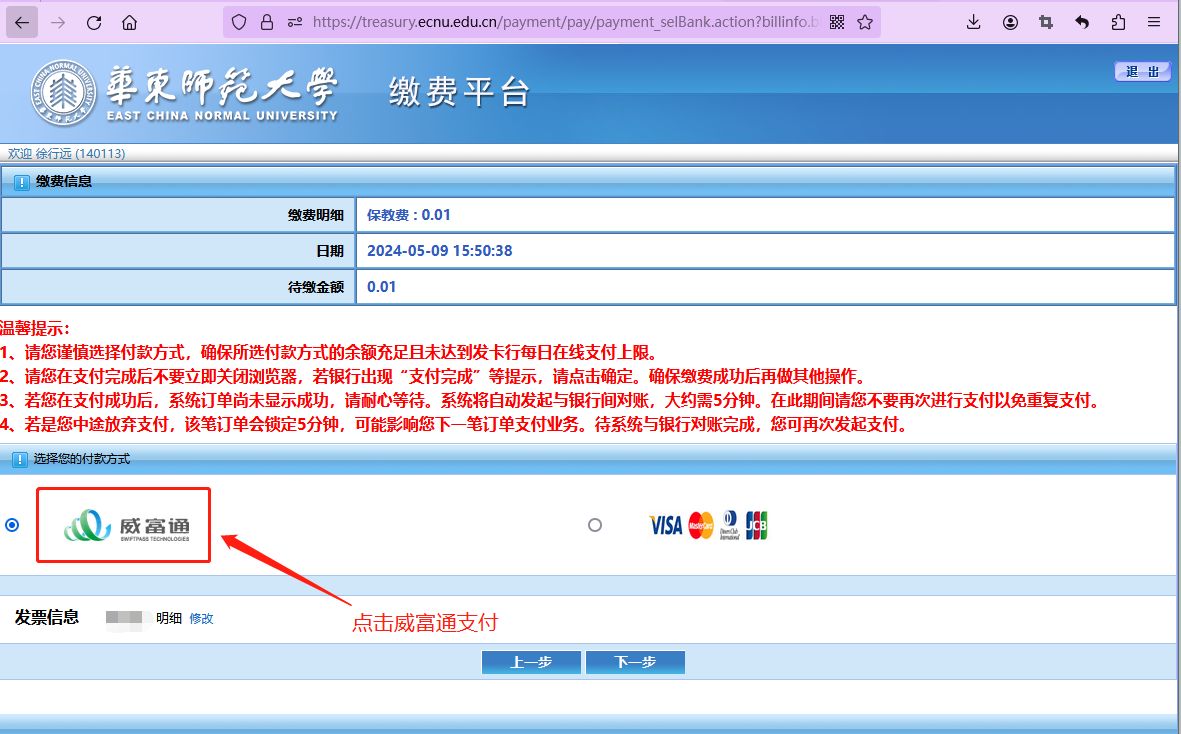This screenshot has height=734, width=1181.
Task: Click the screenshot crop tool icon
Action: pyautogui.click(x=1046, y=22)
